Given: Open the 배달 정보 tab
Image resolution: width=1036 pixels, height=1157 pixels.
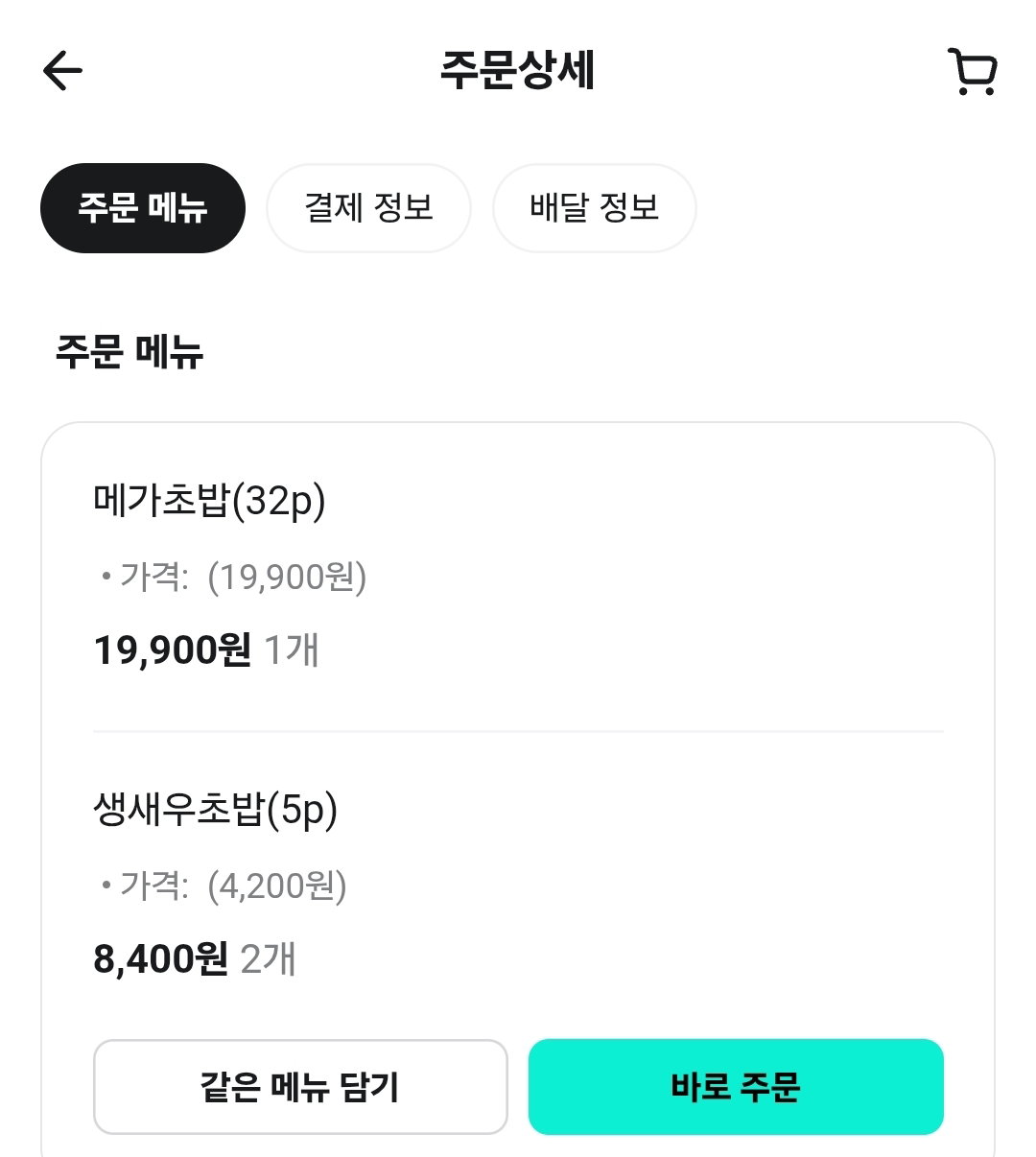Looking at the screenshot, I should click(594, 208).
